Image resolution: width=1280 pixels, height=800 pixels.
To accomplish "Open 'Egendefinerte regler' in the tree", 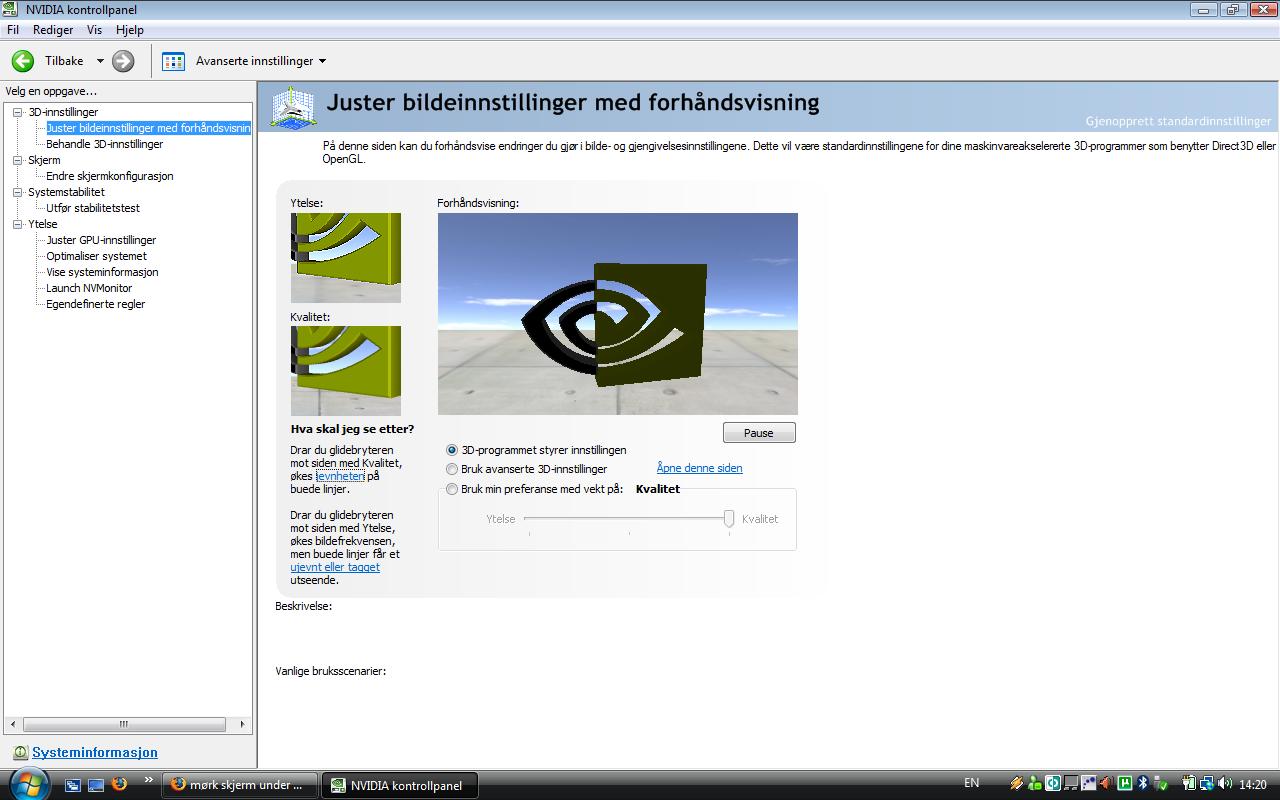I will point(95,304).
